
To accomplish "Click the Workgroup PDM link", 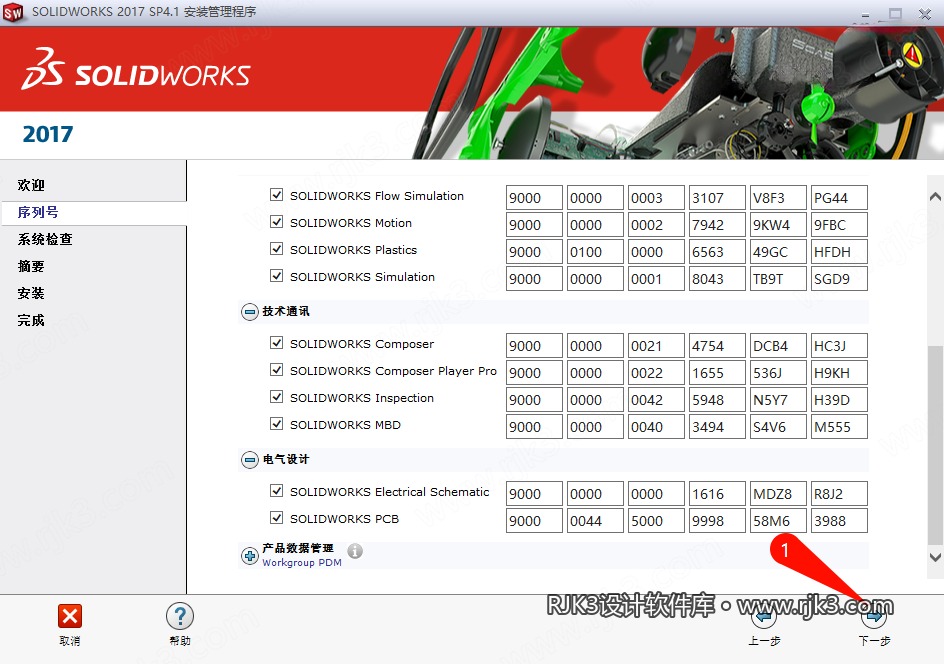I will click(302, 562).
